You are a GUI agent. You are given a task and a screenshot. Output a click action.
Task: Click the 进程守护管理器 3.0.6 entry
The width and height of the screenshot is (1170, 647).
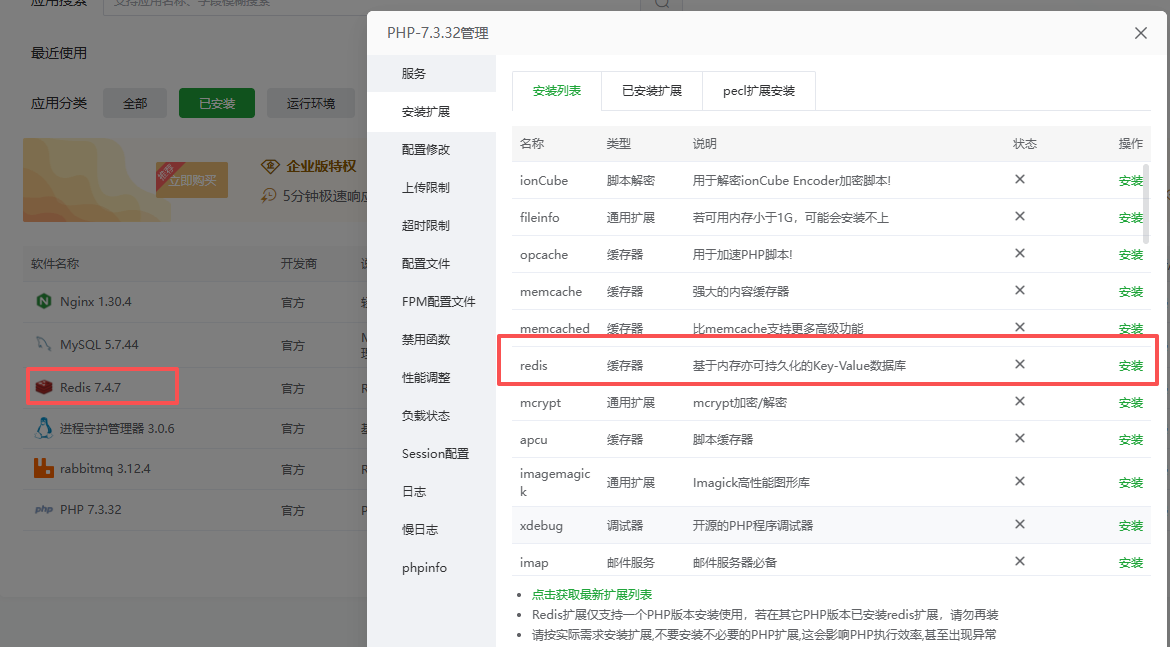(x=117, y=428)
